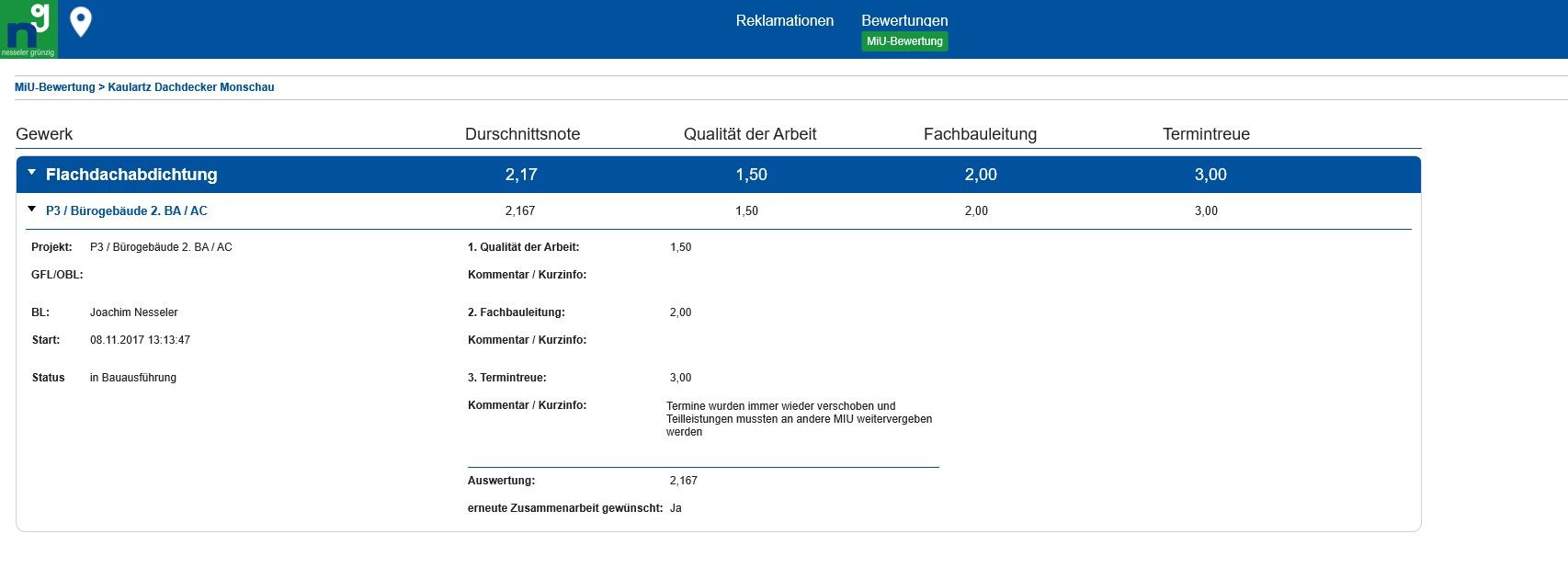The image size is (1568, 579).
Task: Collapse the Flachdachabdichtung section arrow
Action: pyautogui.click(x=32, y=172)
